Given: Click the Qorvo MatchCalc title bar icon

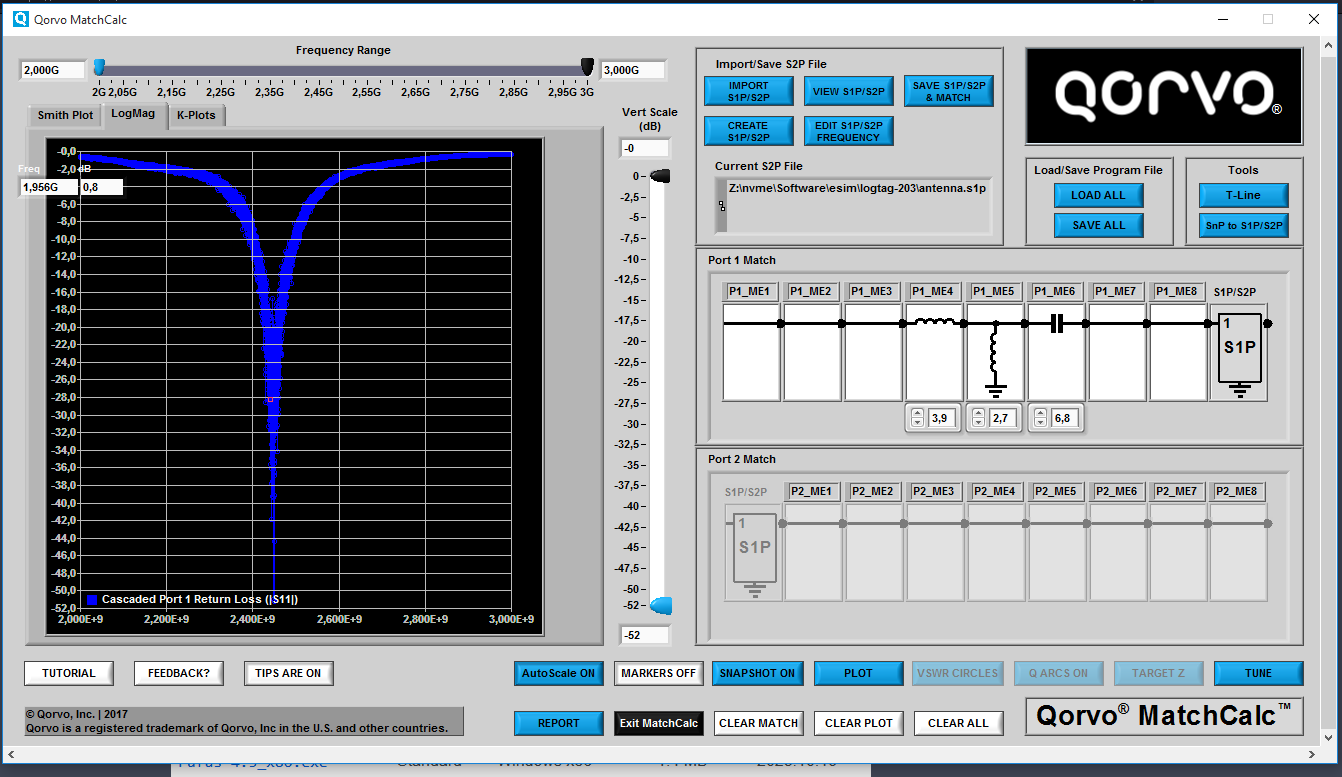Looking at the screenshot, I should coord(21,19).
